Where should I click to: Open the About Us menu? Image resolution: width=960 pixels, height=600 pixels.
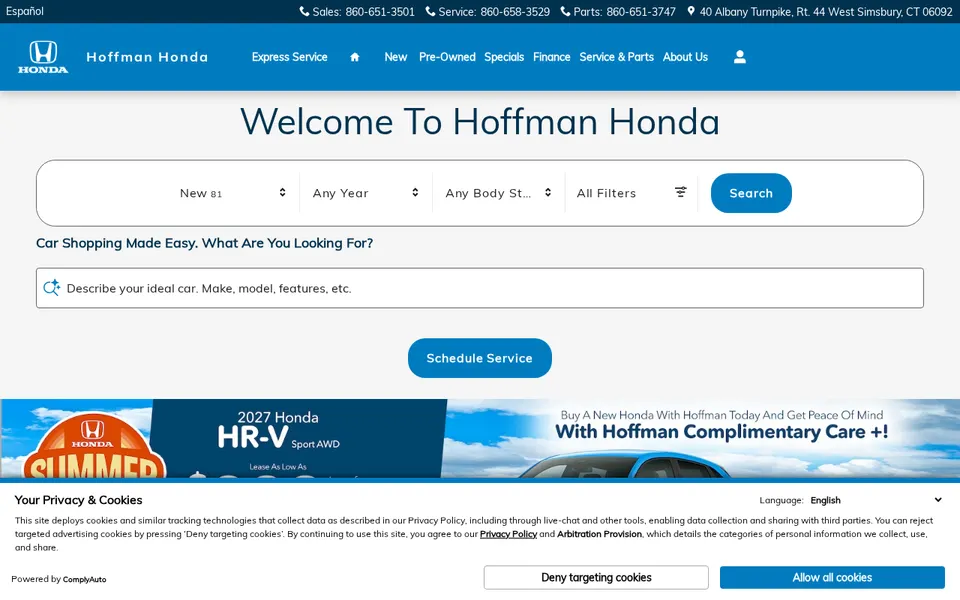685,57
